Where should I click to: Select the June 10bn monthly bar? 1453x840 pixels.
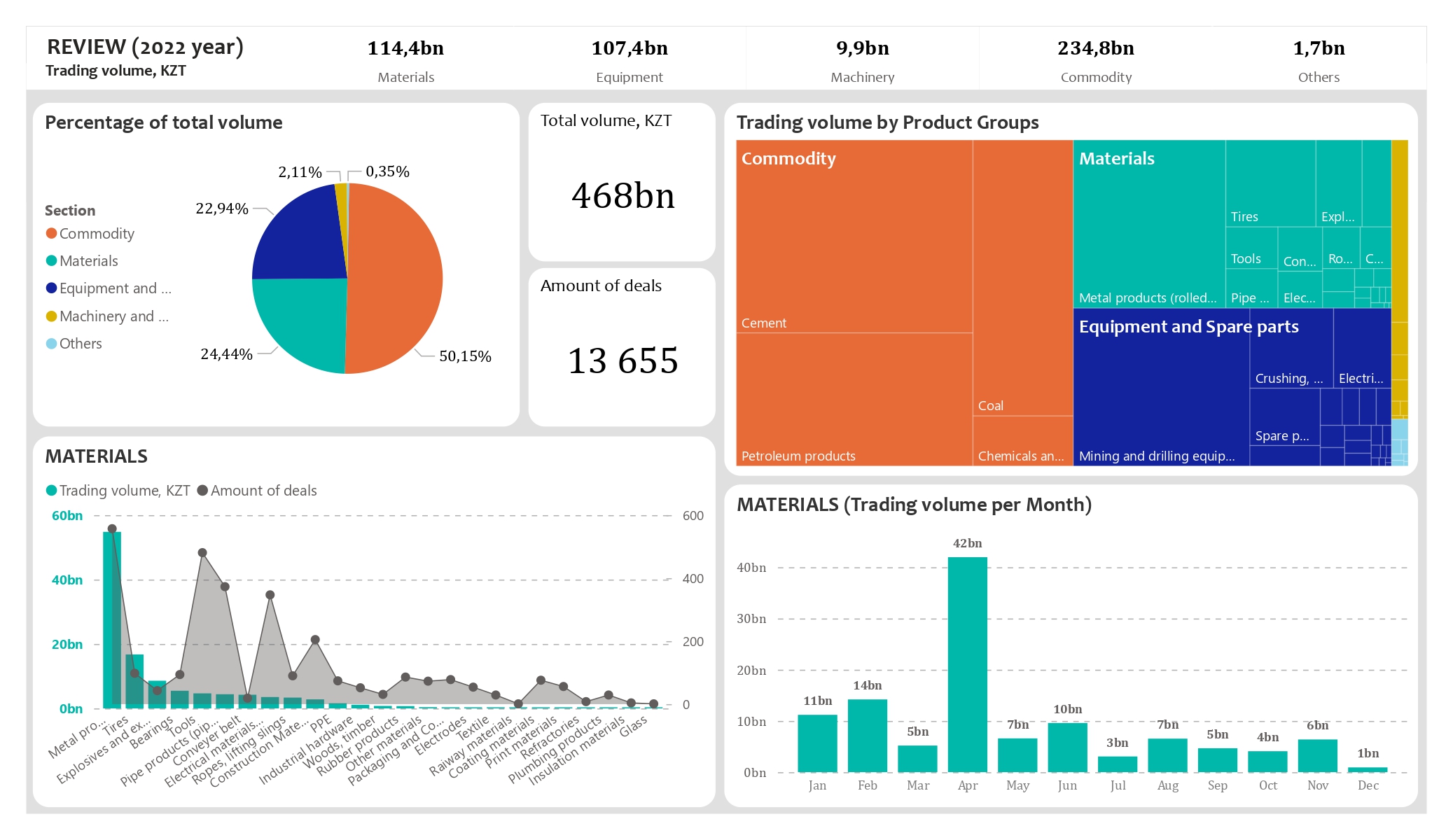pyautogui.click(x=1068, y=748)
